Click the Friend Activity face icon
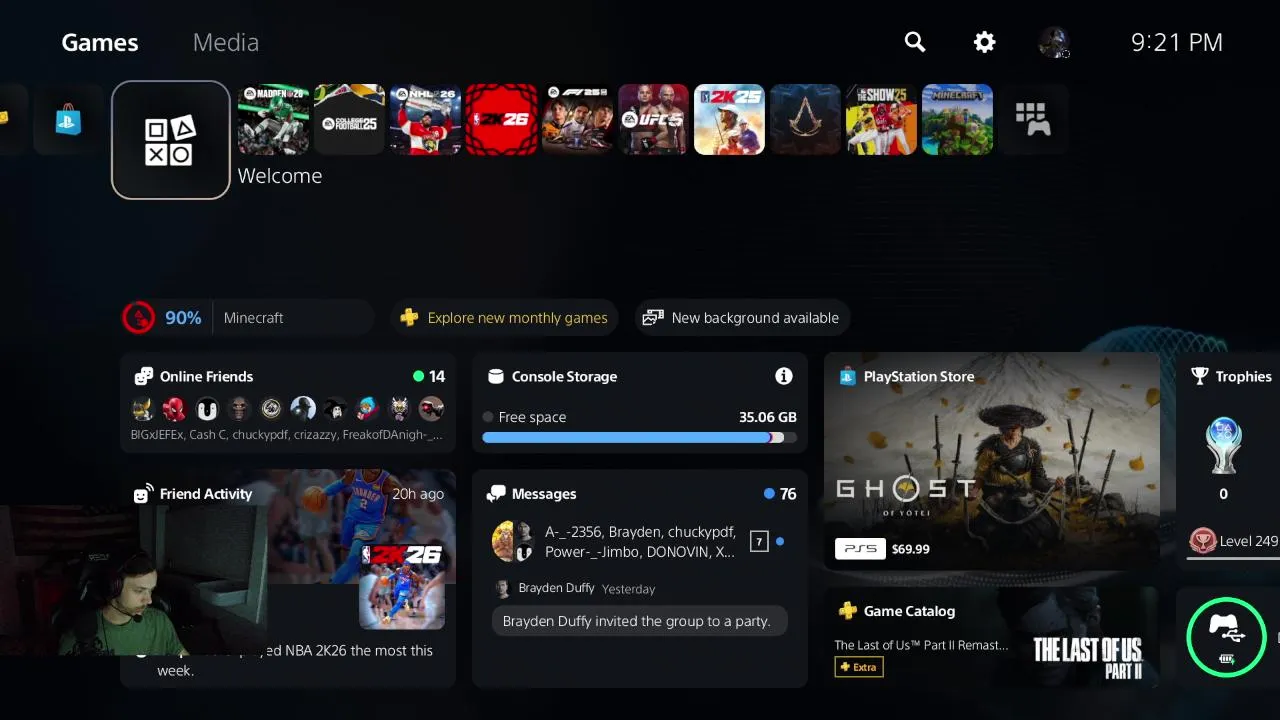The height and width of the screenshot is (720, 1280). pos(144,494)
